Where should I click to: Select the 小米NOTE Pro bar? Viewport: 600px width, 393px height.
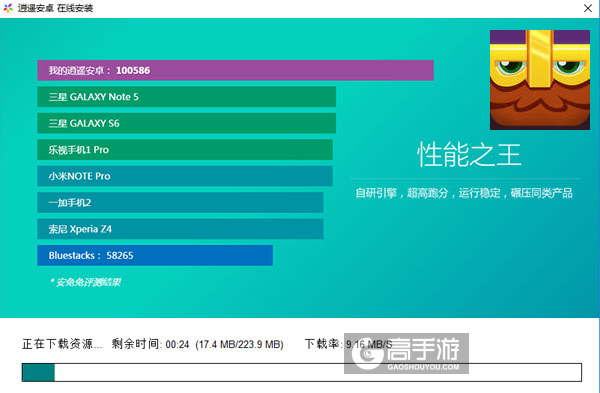[185, 176]
